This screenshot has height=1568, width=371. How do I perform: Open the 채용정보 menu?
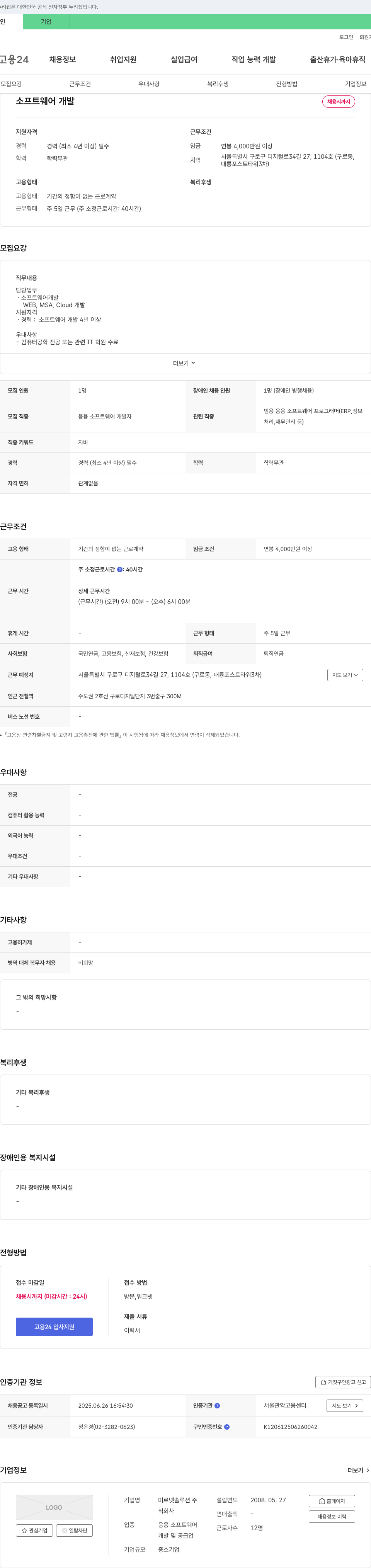tap(62, 60)
